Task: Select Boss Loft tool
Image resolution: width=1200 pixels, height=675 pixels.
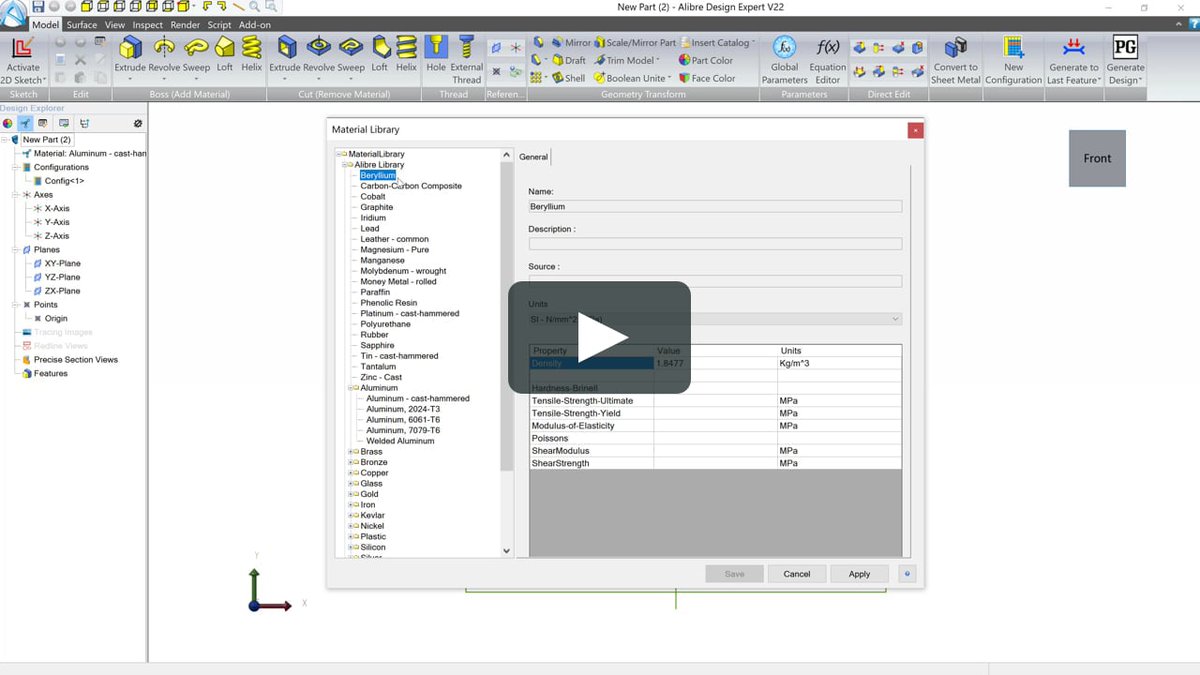Action: [225, 55]
